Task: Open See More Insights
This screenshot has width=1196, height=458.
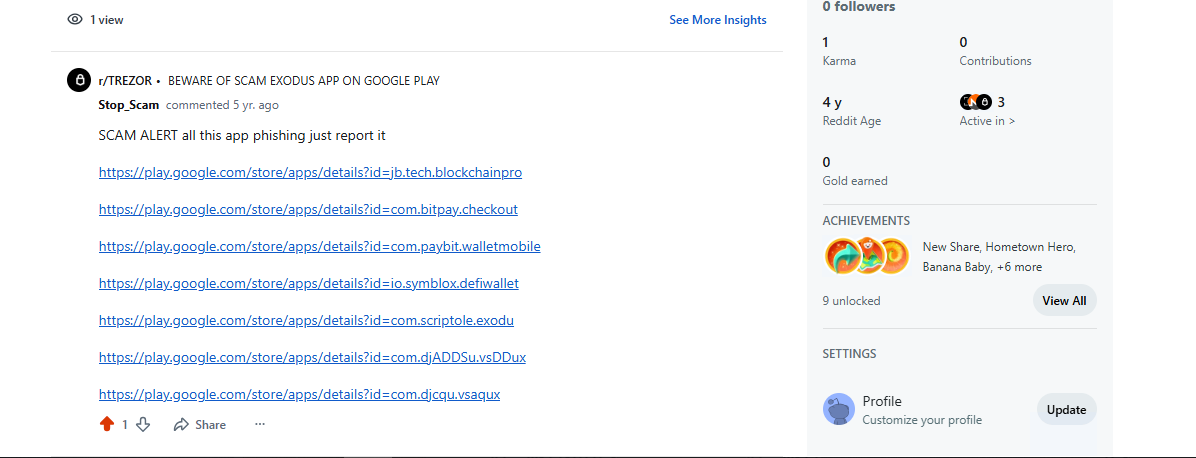Action: tap(717, 19)
